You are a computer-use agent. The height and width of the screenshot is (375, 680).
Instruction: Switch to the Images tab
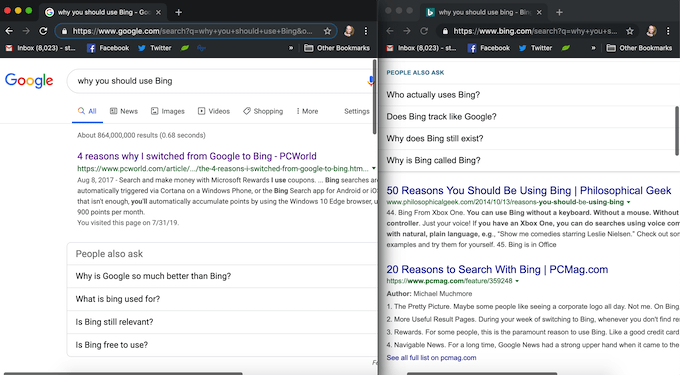tap(168, 111)
